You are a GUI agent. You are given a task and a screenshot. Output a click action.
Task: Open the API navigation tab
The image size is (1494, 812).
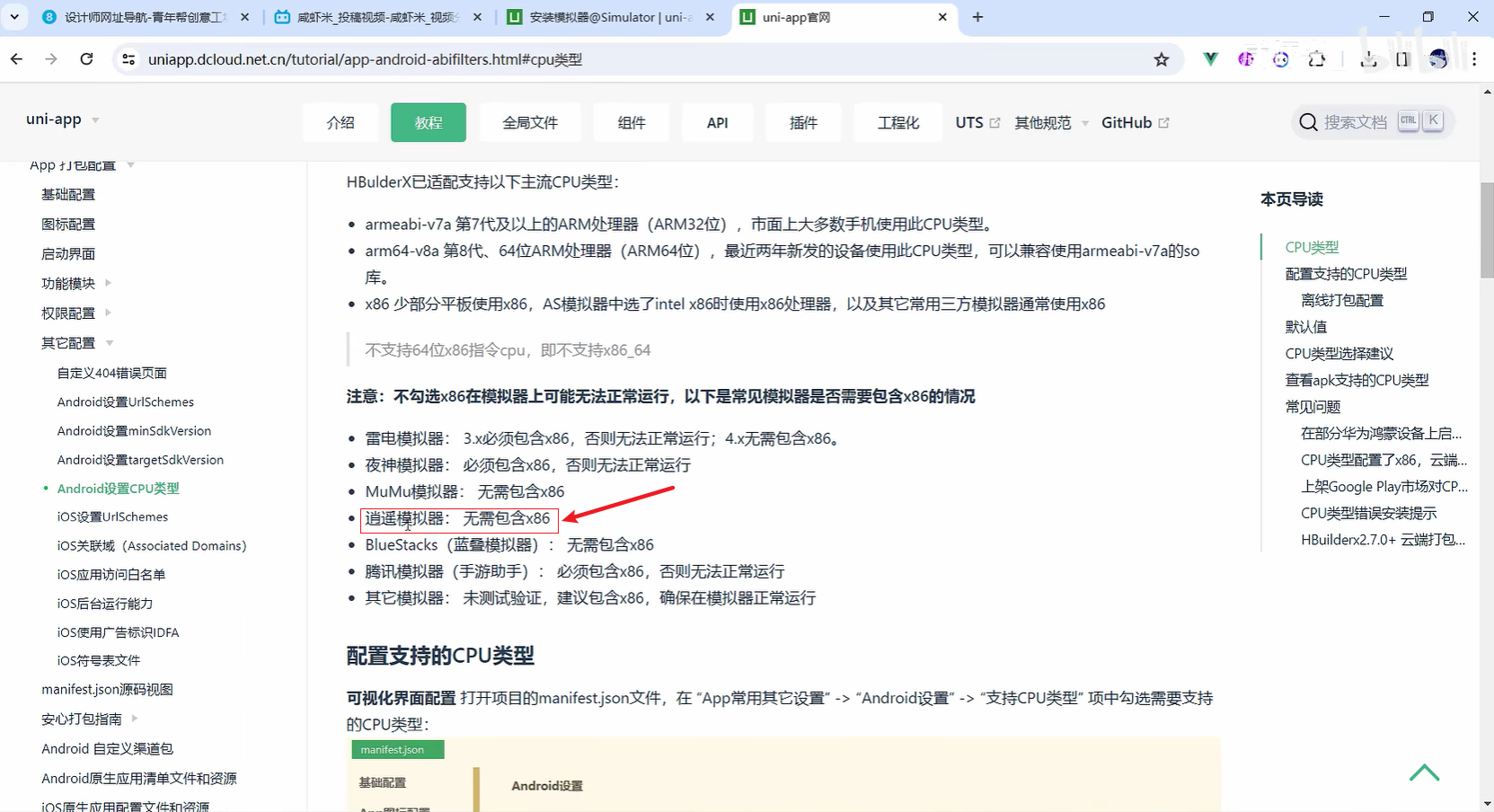(717, 122)
